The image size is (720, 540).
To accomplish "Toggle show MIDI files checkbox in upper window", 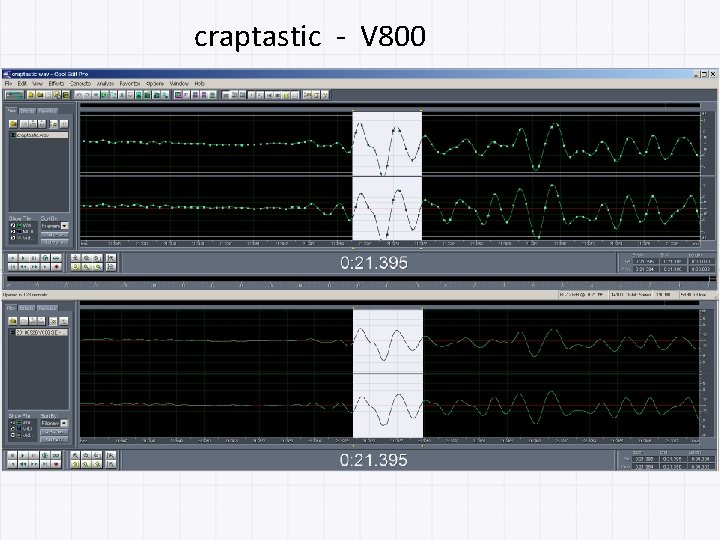I will (12, 232).
